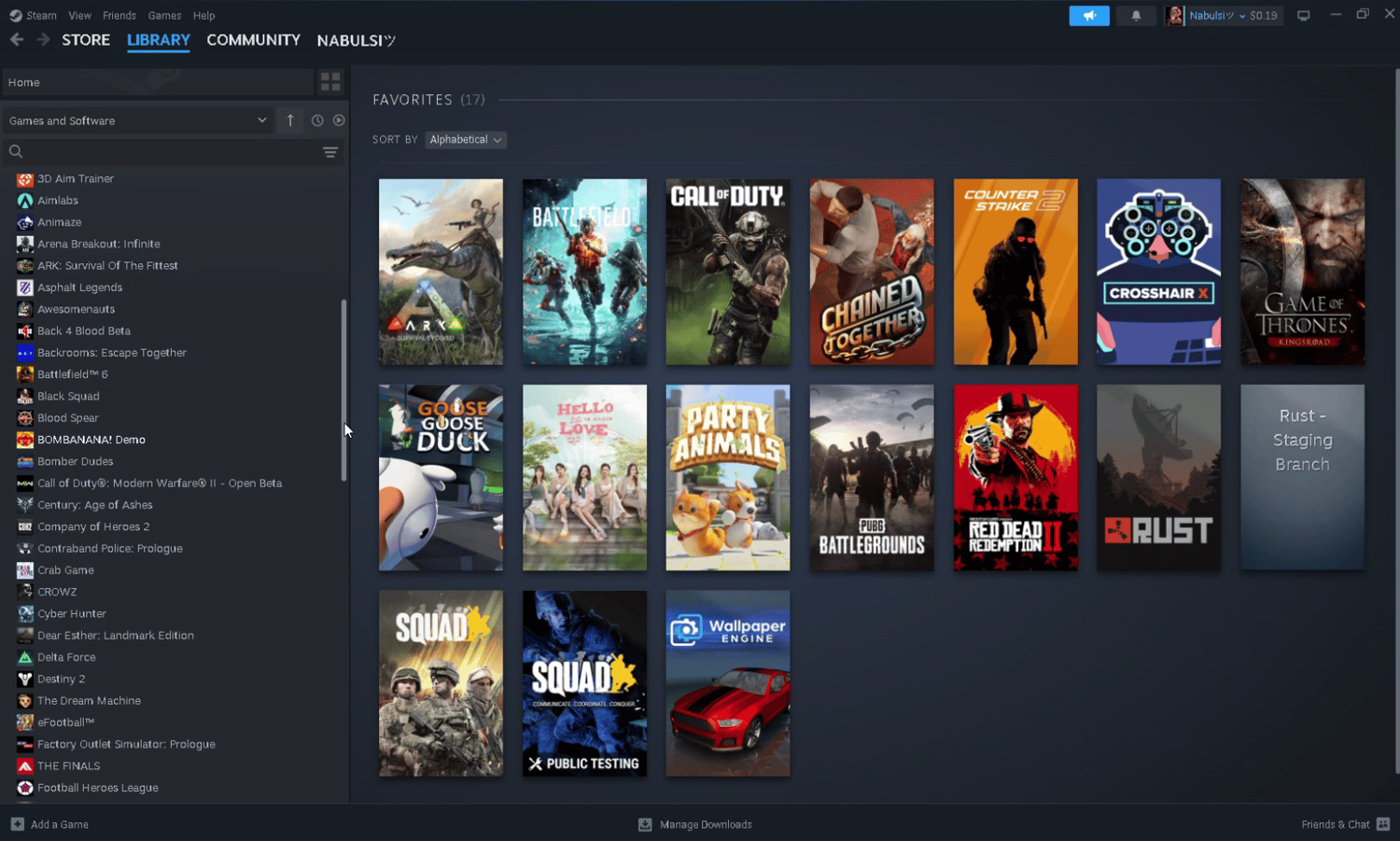1400x841 pixels.
Task: Select the Crosshair X cover
Action: [x=1158, y=272]
